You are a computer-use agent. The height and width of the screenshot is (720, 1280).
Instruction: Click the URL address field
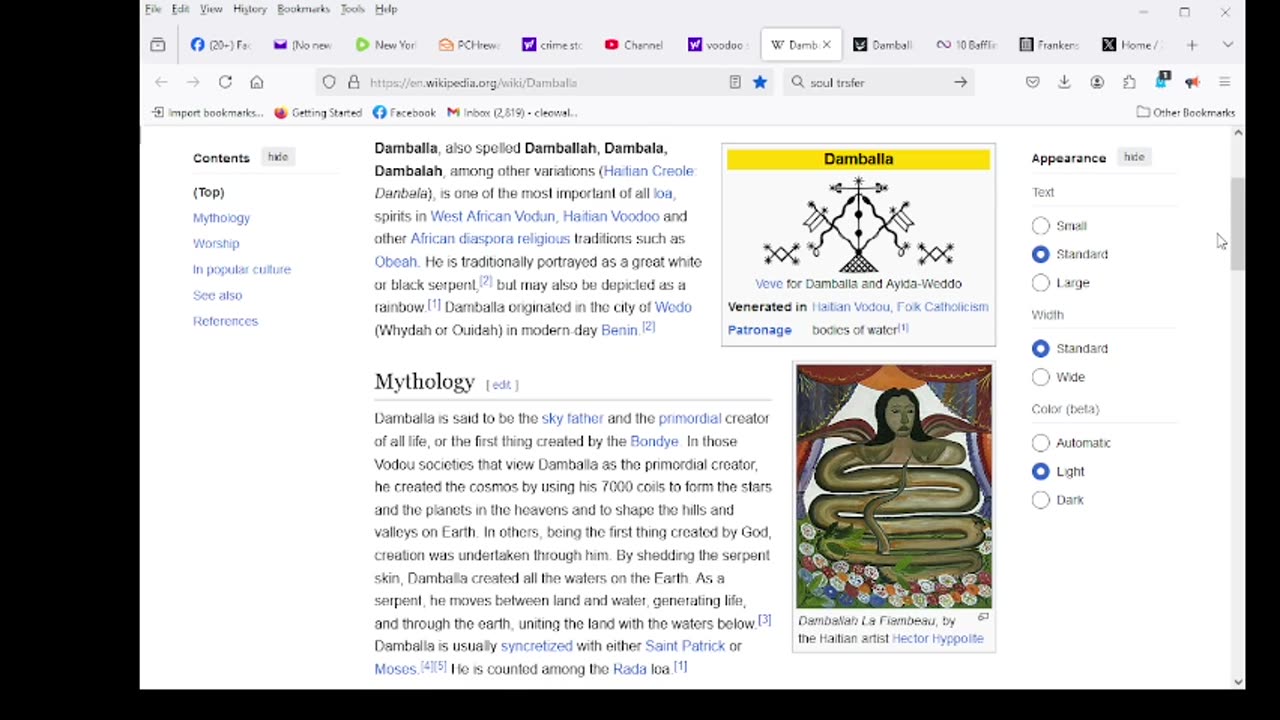545,82
